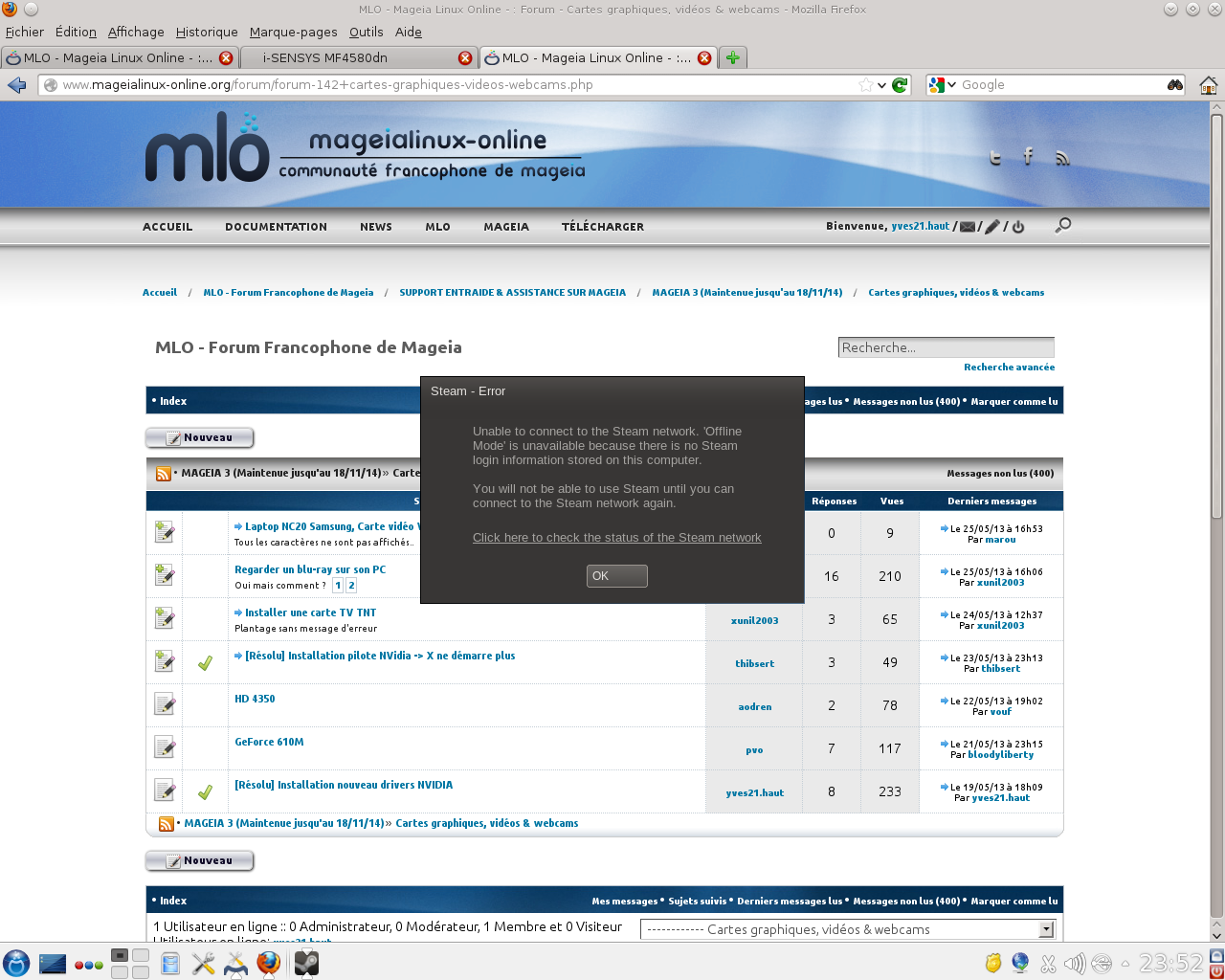Open Installation nouveau drivers NVIDIA topic
The image size is (1225, 980).
coord(344,785)
